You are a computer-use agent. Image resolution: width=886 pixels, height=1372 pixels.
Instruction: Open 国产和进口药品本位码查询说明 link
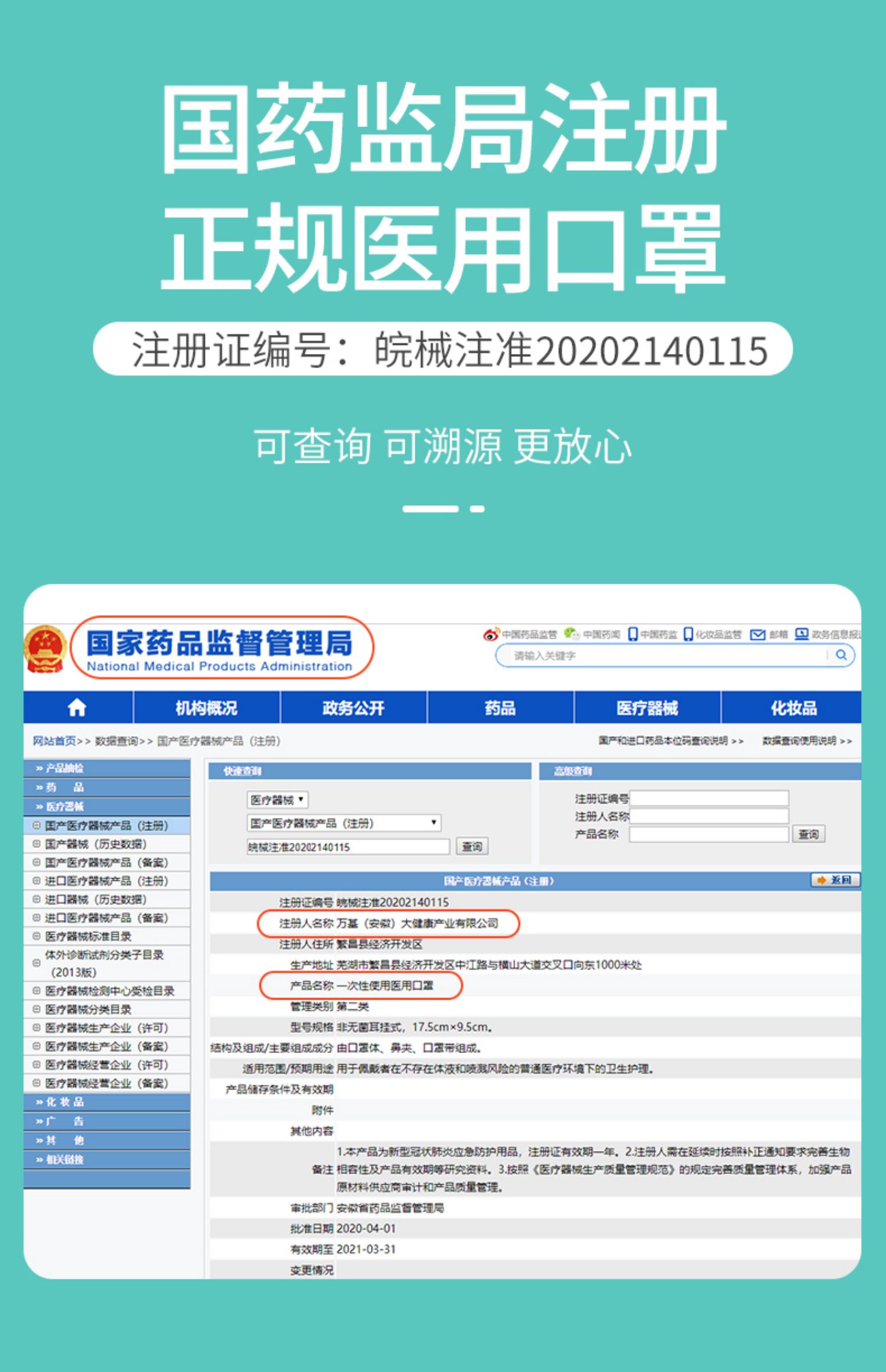pyautogui.click(x=670, y=741)
